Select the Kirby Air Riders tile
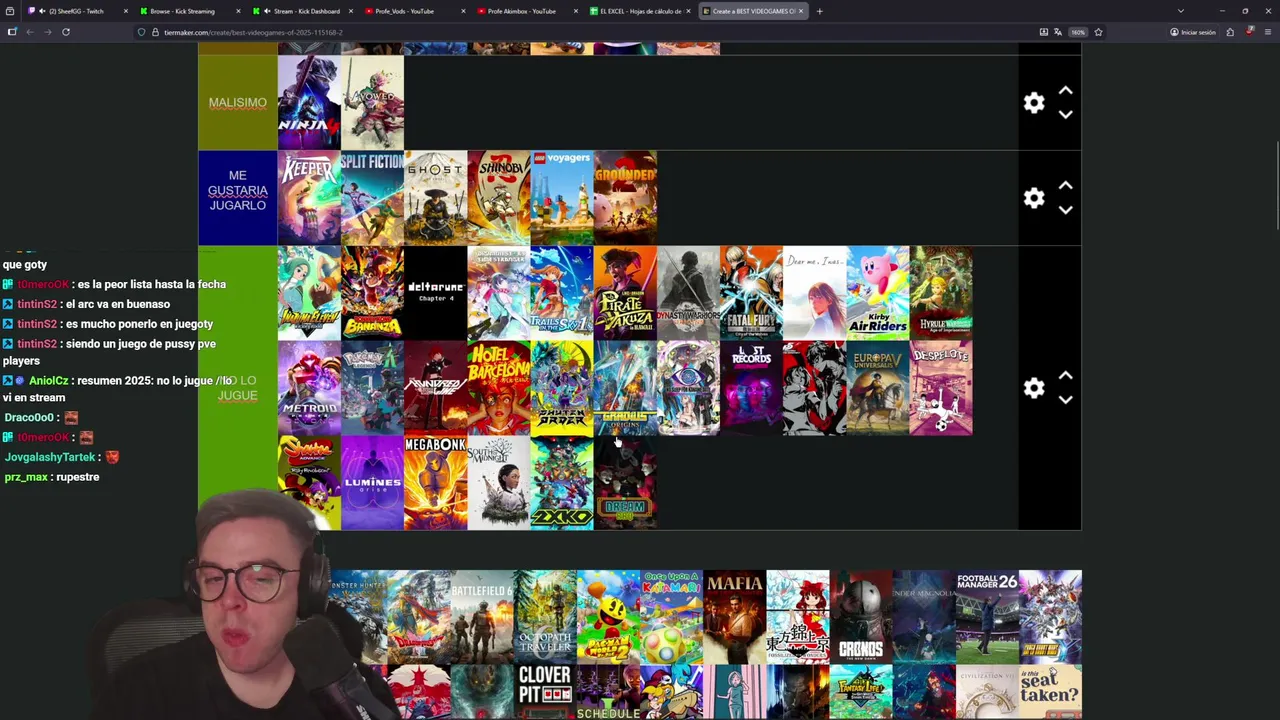This screenshot has width=1280, height=720. [x=878, y=293]
